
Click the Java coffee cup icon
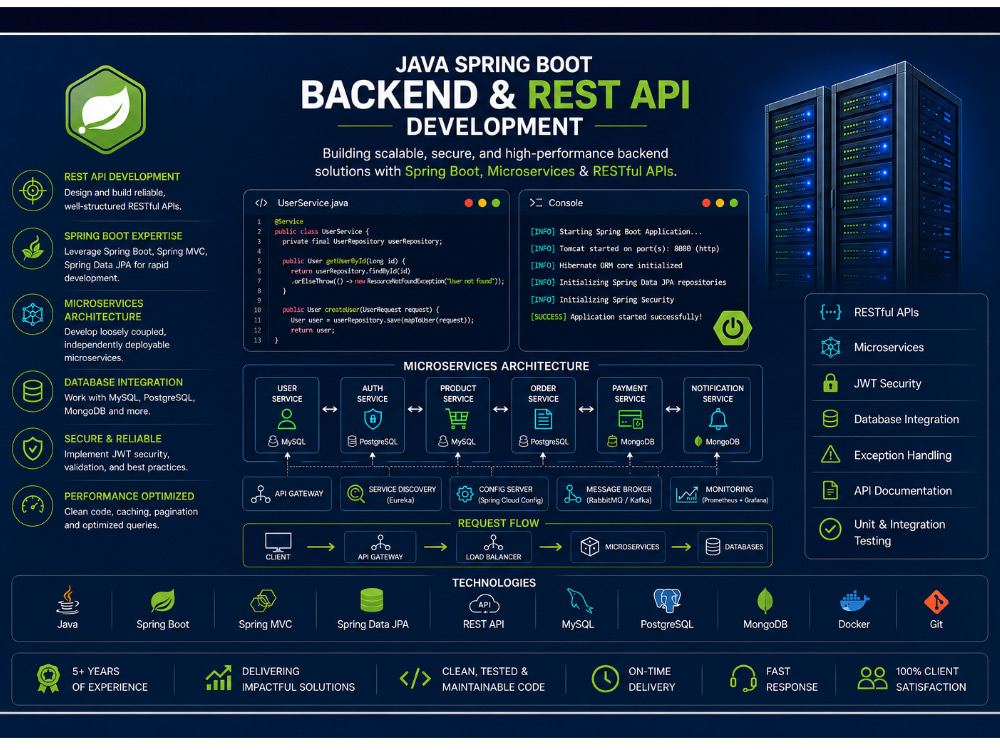pyautogui.click(x=68, y=600)
